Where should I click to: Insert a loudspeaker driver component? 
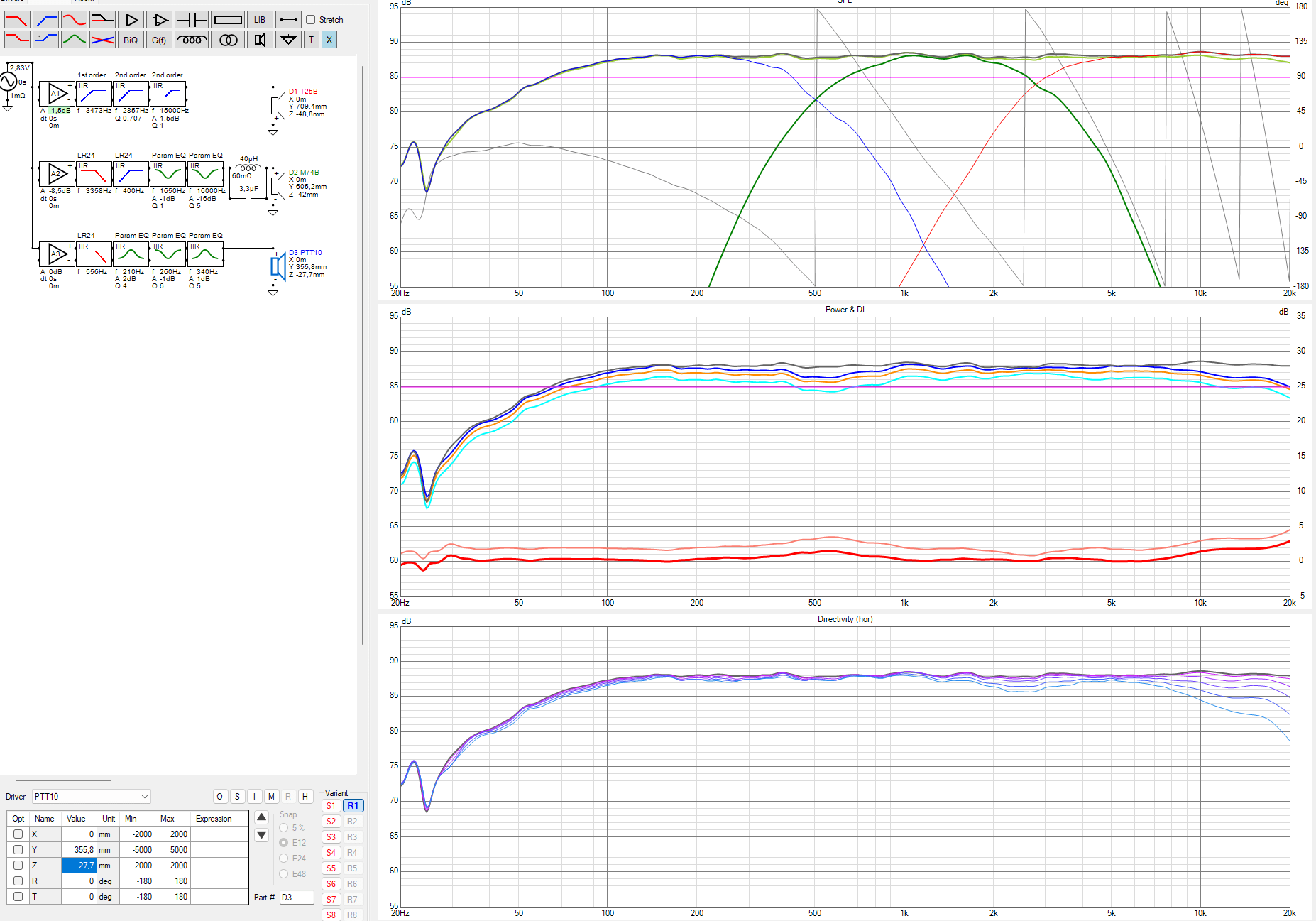[260, 40]
